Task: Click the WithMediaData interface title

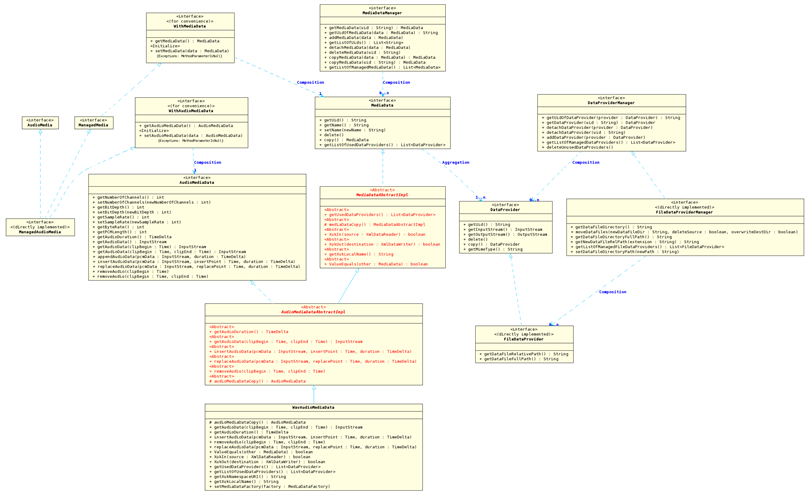Action: tap(190, 26)
